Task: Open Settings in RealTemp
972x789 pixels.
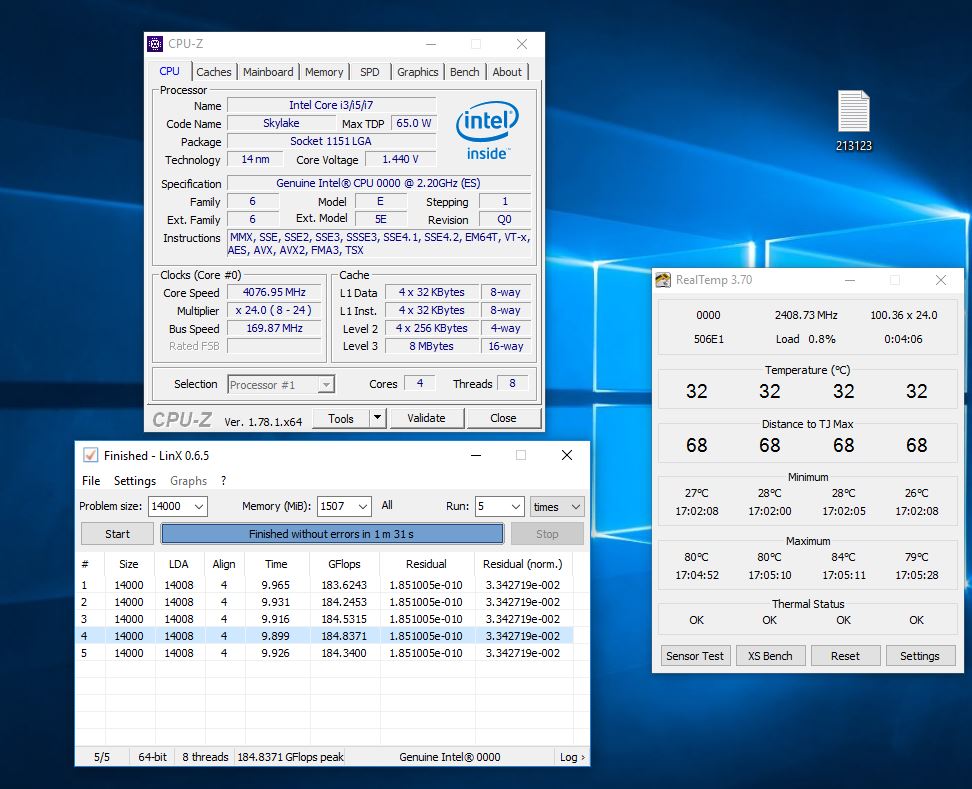Action: point(919,656)
